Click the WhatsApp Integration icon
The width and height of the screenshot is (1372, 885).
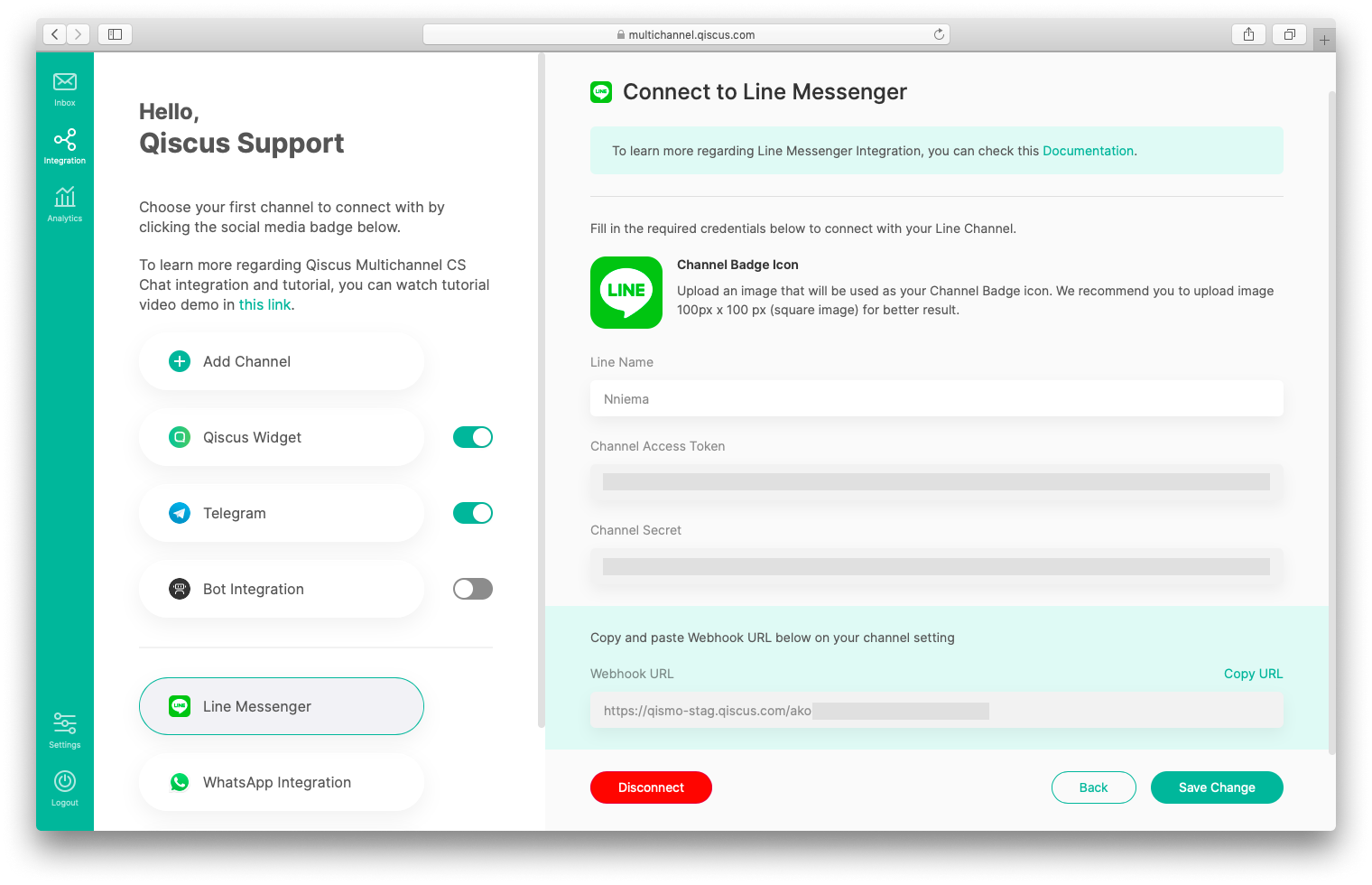pyautogui.click(x=180, y=782)
